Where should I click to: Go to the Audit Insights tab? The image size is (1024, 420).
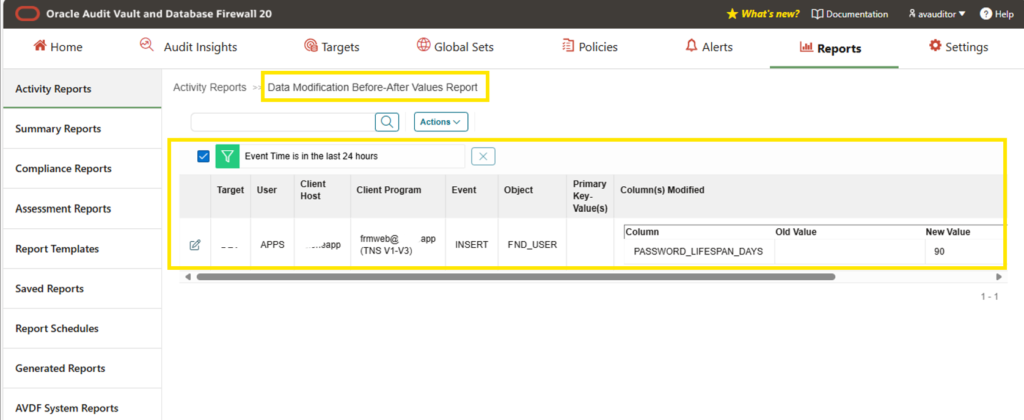click(x=189, y=47)
